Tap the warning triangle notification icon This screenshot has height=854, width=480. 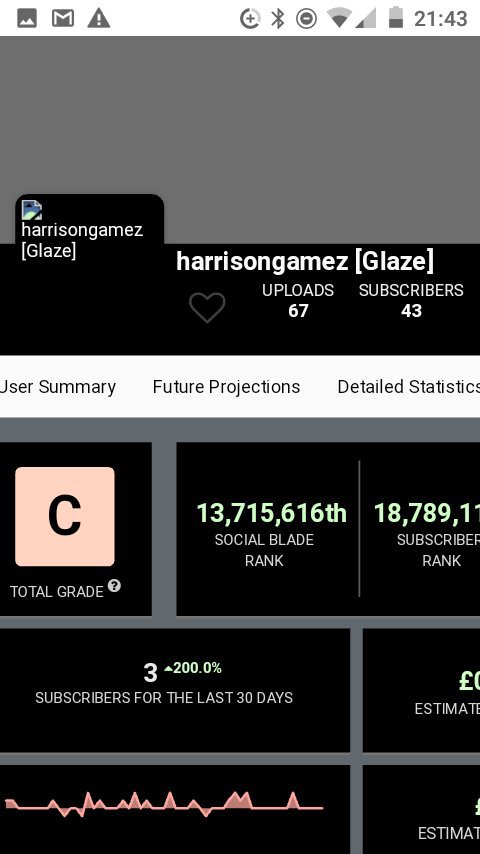[x=99, y=19]
